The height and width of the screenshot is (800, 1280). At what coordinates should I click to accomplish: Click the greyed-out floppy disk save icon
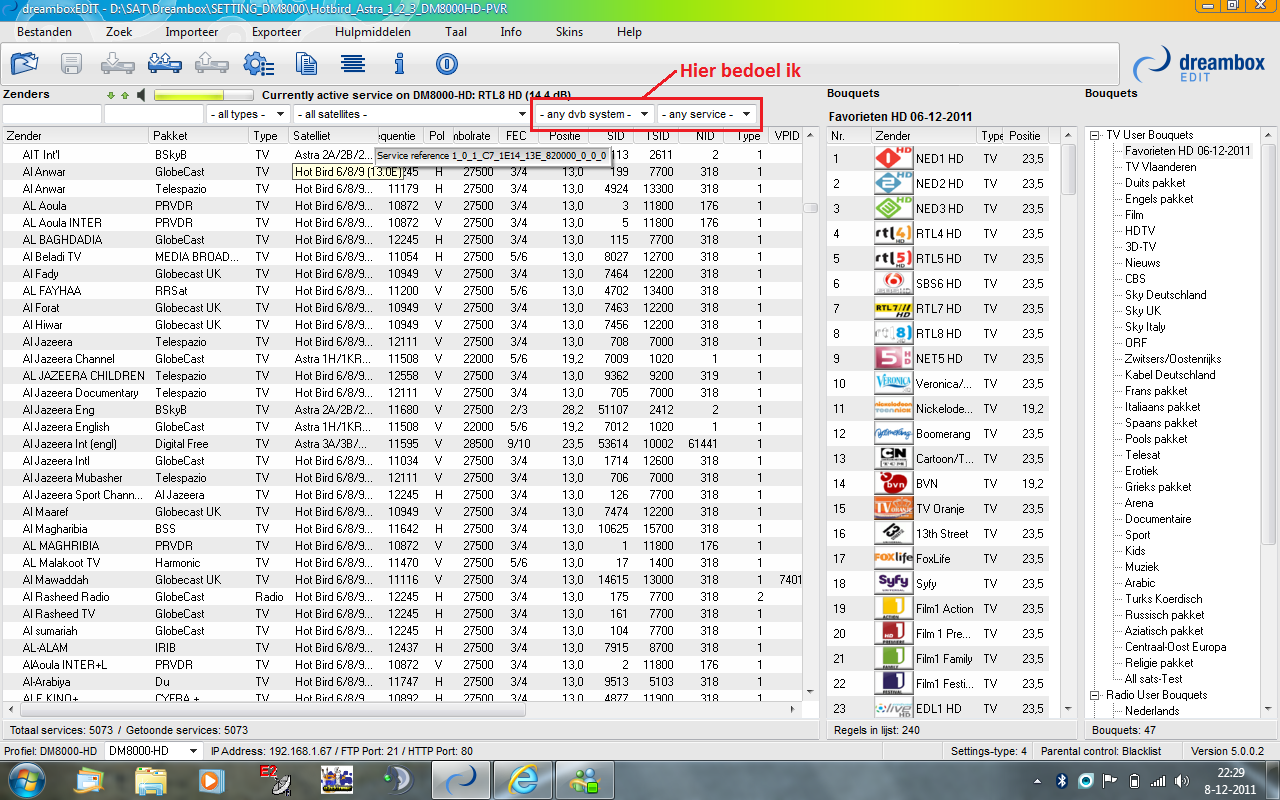click(71, 65)
